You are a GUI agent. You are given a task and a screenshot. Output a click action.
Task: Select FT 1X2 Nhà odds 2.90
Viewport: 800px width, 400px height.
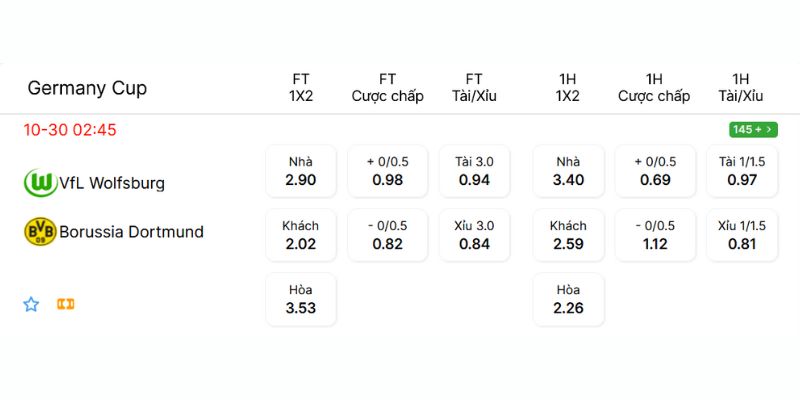pos(300,171)
